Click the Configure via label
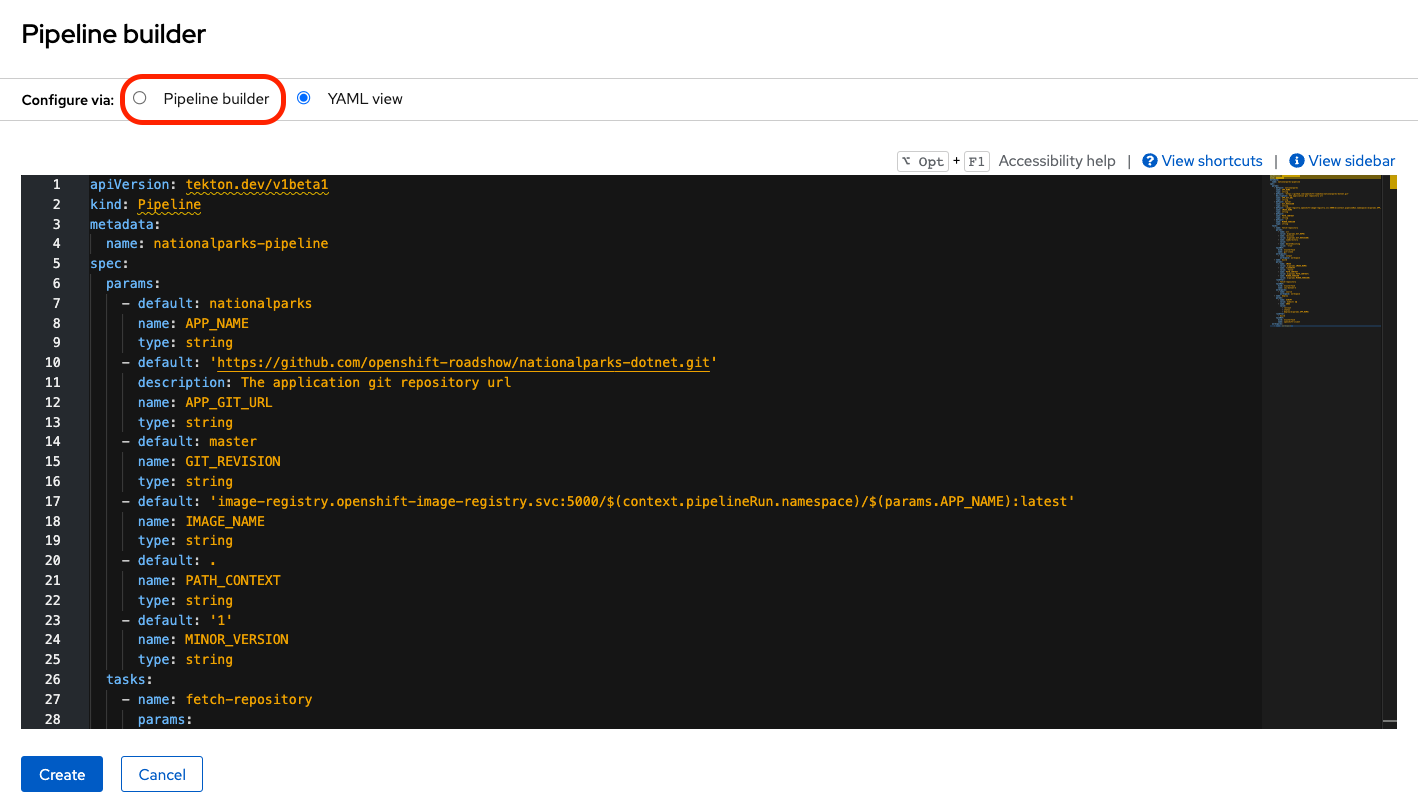1418x806 pixels. (x=68, y=100)
